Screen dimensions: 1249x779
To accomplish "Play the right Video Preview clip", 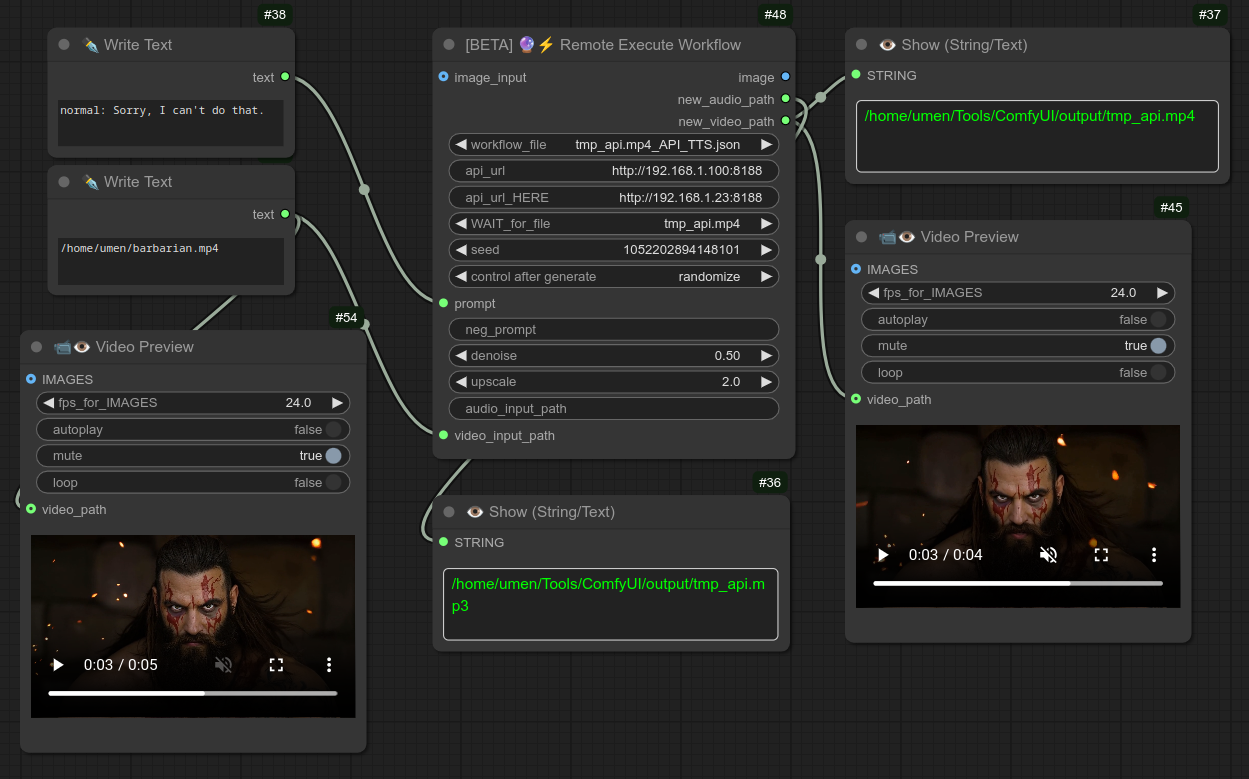I will pyautogui.click(x=883, y=555).
